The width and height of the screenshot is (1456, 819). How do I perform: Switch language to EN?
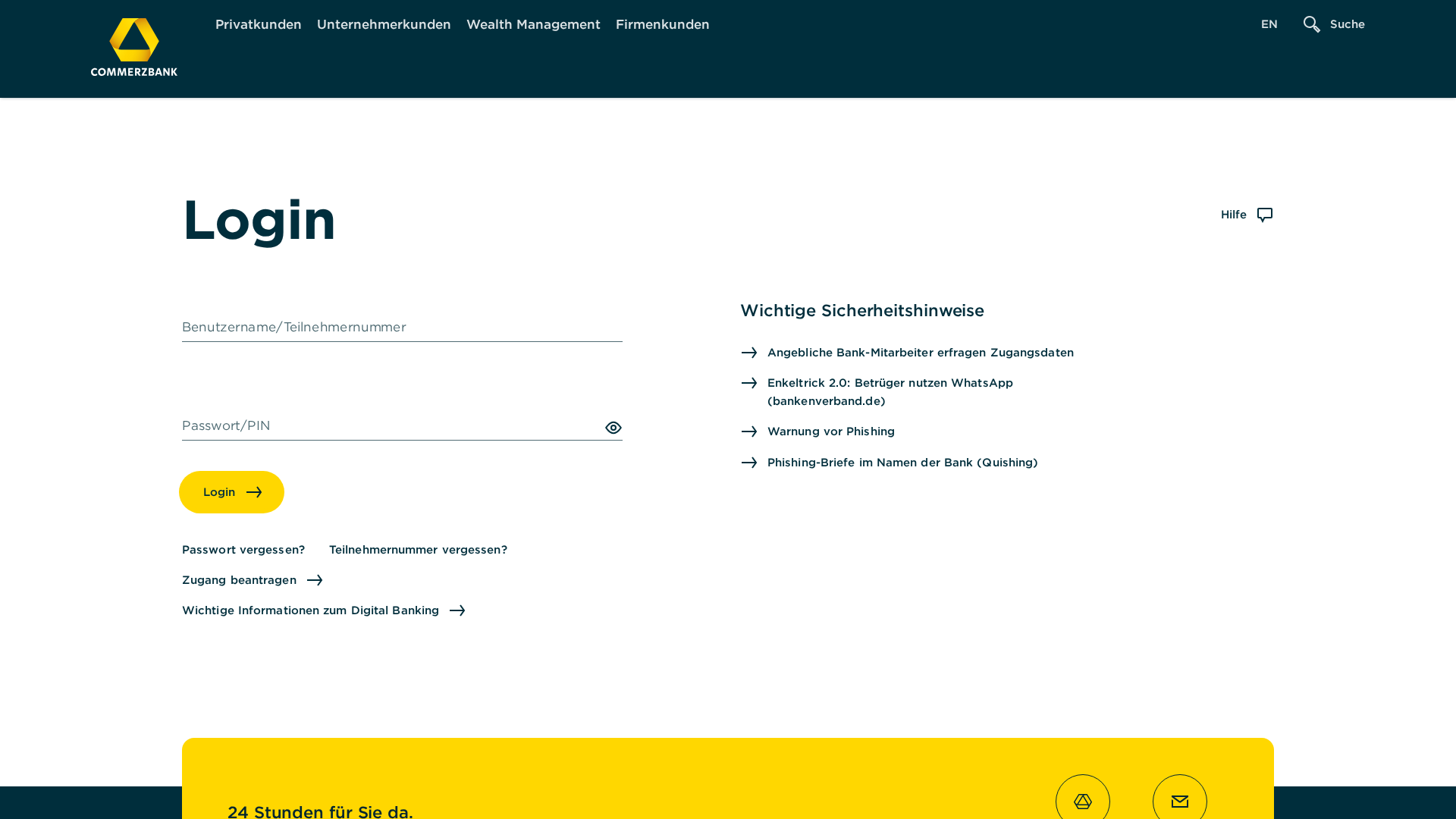[x=1269, y=24]
